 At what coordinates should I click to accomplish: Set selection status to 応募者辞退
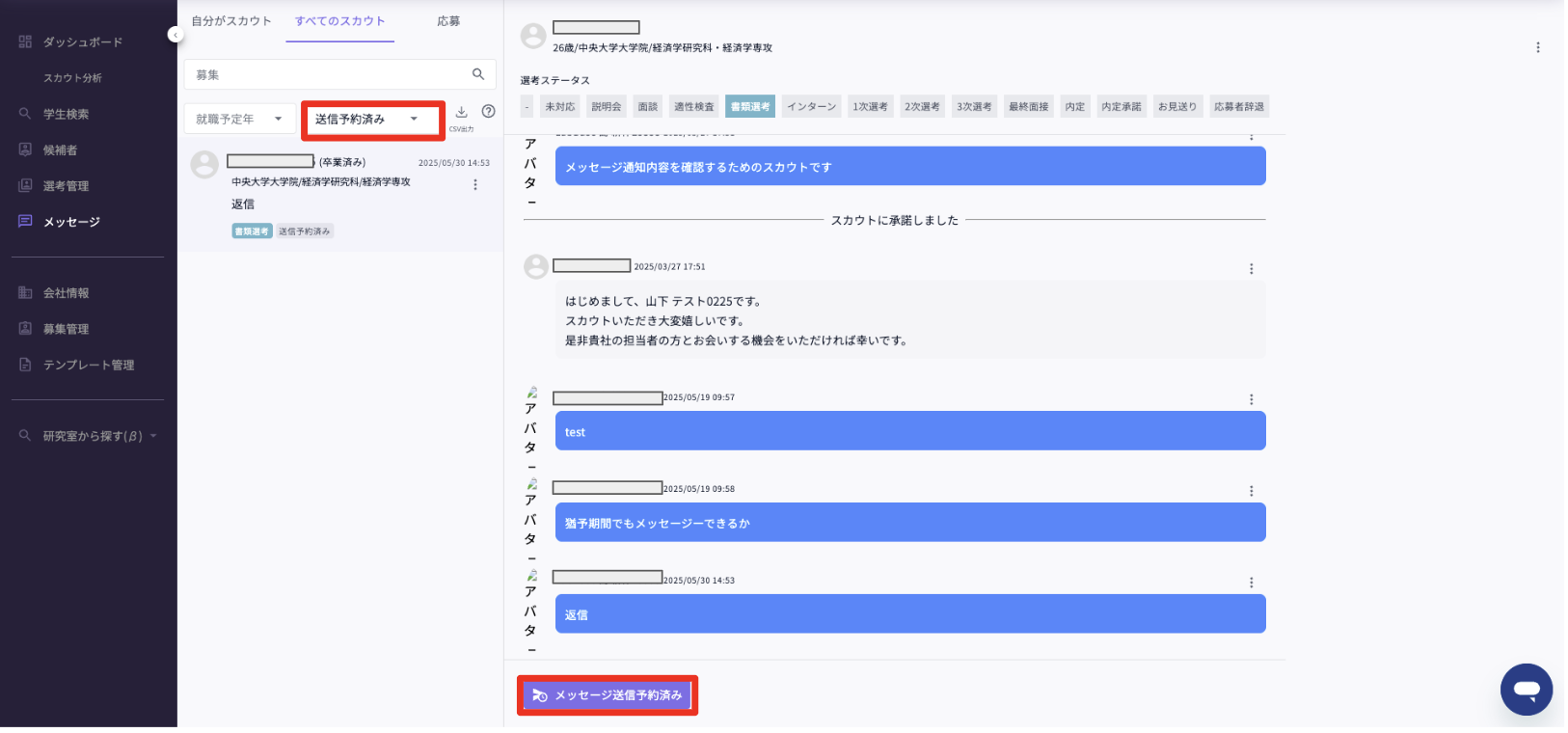click(1239, 107)
